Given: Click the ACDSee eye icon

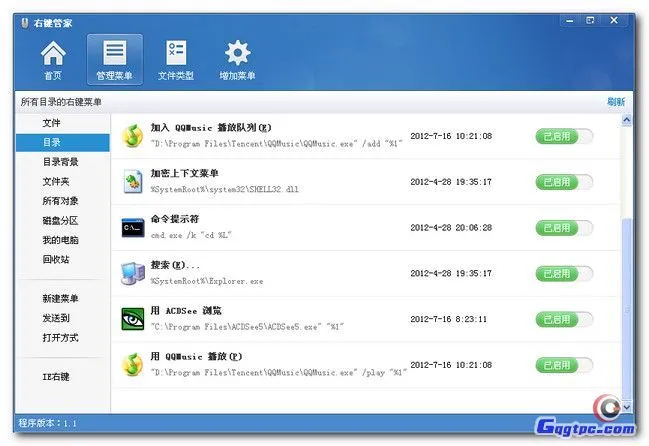Looking at the screenshot, I should coord(132,319).
